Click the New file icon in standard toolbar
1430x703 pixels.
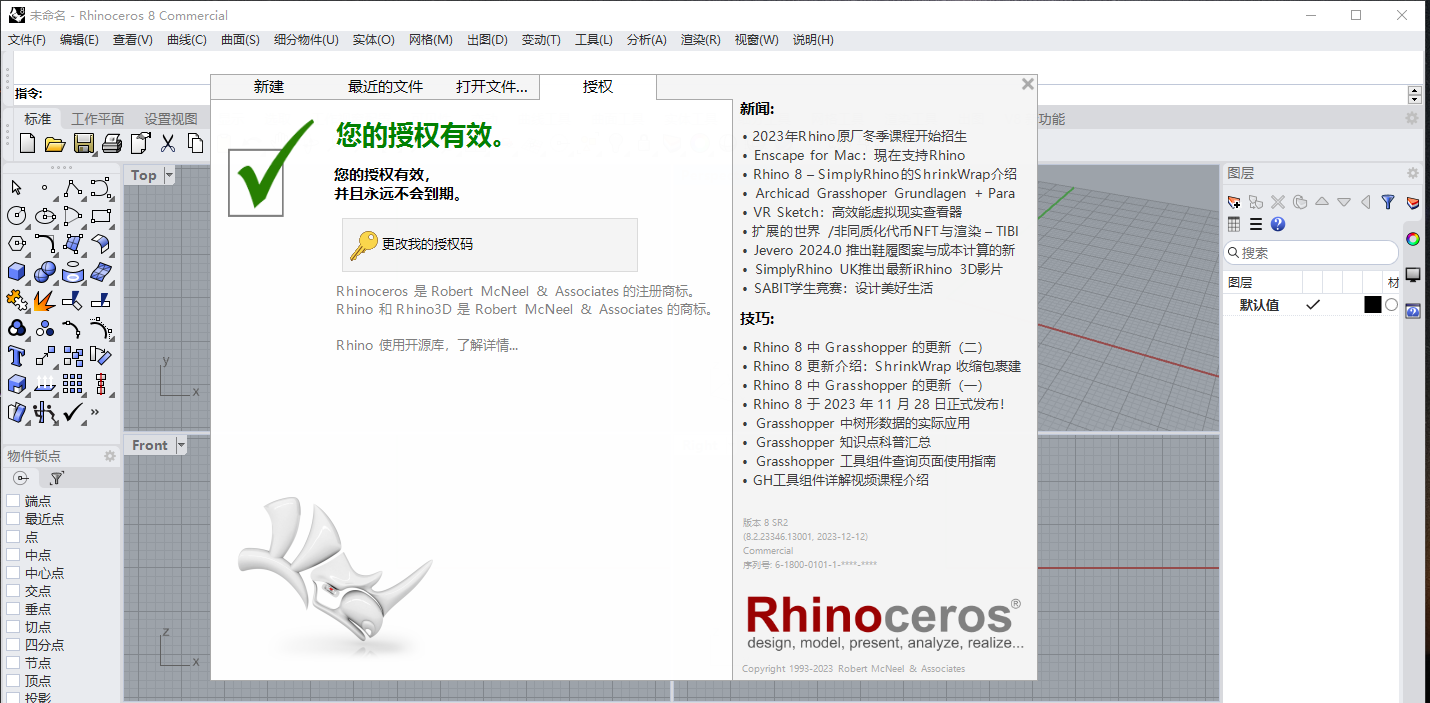pyautogui.click(x=27, y=143)
